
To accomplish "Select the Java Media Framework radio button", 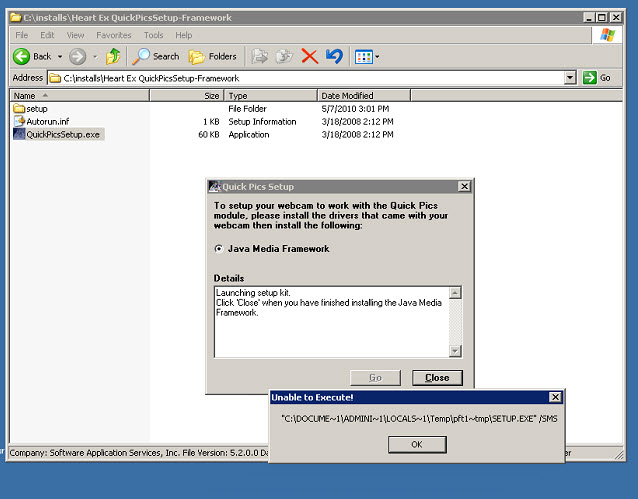I will (219, 249).
